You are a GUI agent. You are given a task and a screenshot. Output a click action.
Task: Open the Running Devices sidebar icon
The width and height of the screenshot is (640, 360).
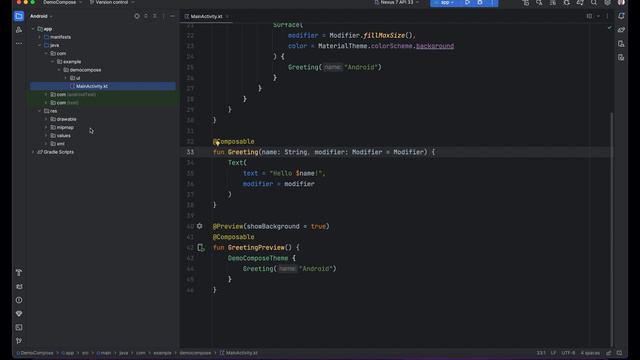click(621, 58)
